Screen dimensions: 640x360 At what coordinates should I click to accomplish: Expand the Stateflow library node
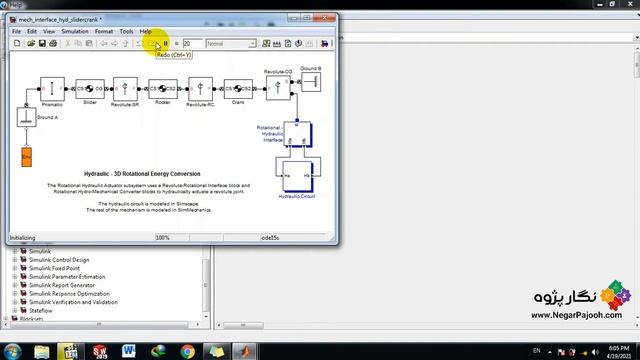pos(15,311)
